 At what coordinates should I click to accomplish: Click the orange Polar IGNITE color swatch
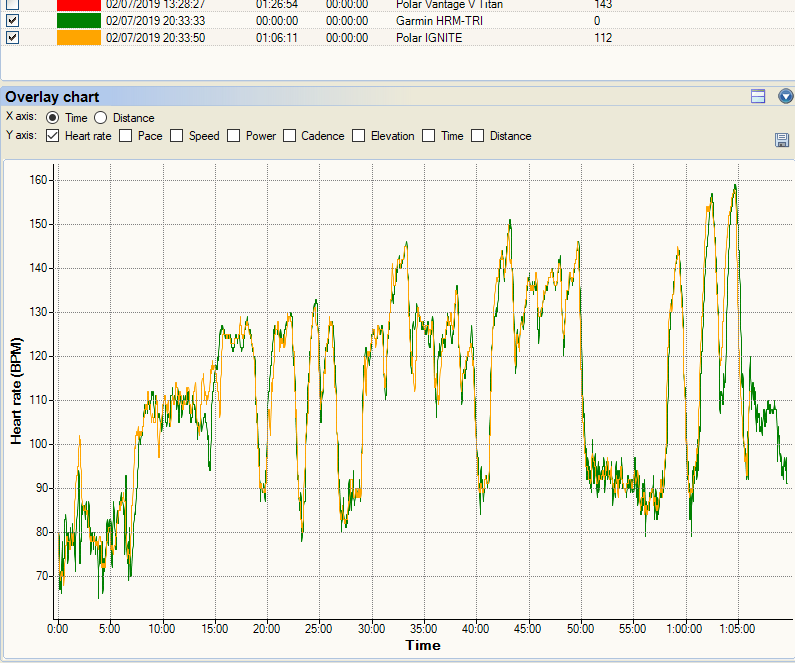pyautogui.click(x=79, y=38)
